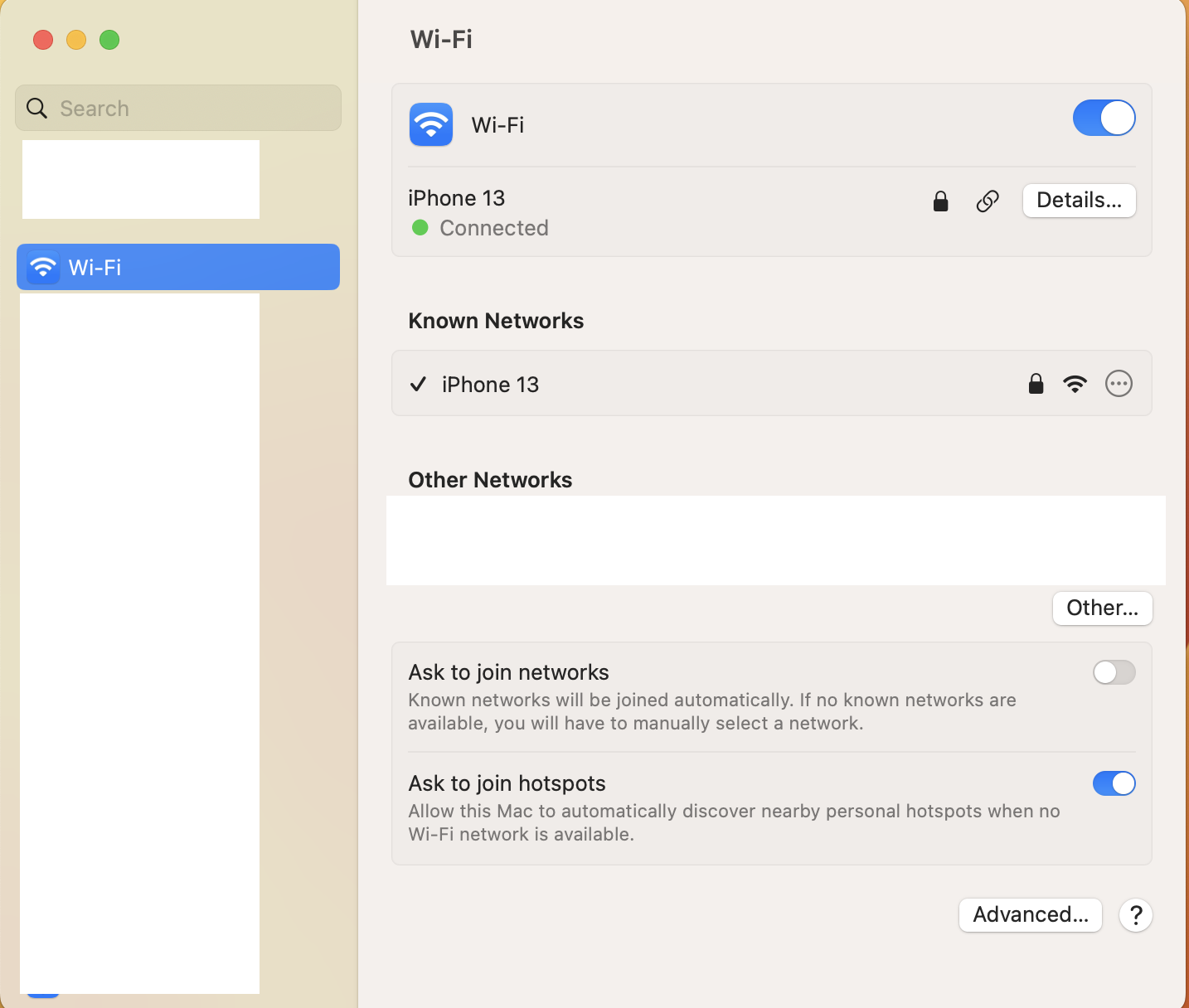Viewport: 1189px width, 1008px height.
Task: Click the green fullscreen window button
Action: (x=109, y=40)
